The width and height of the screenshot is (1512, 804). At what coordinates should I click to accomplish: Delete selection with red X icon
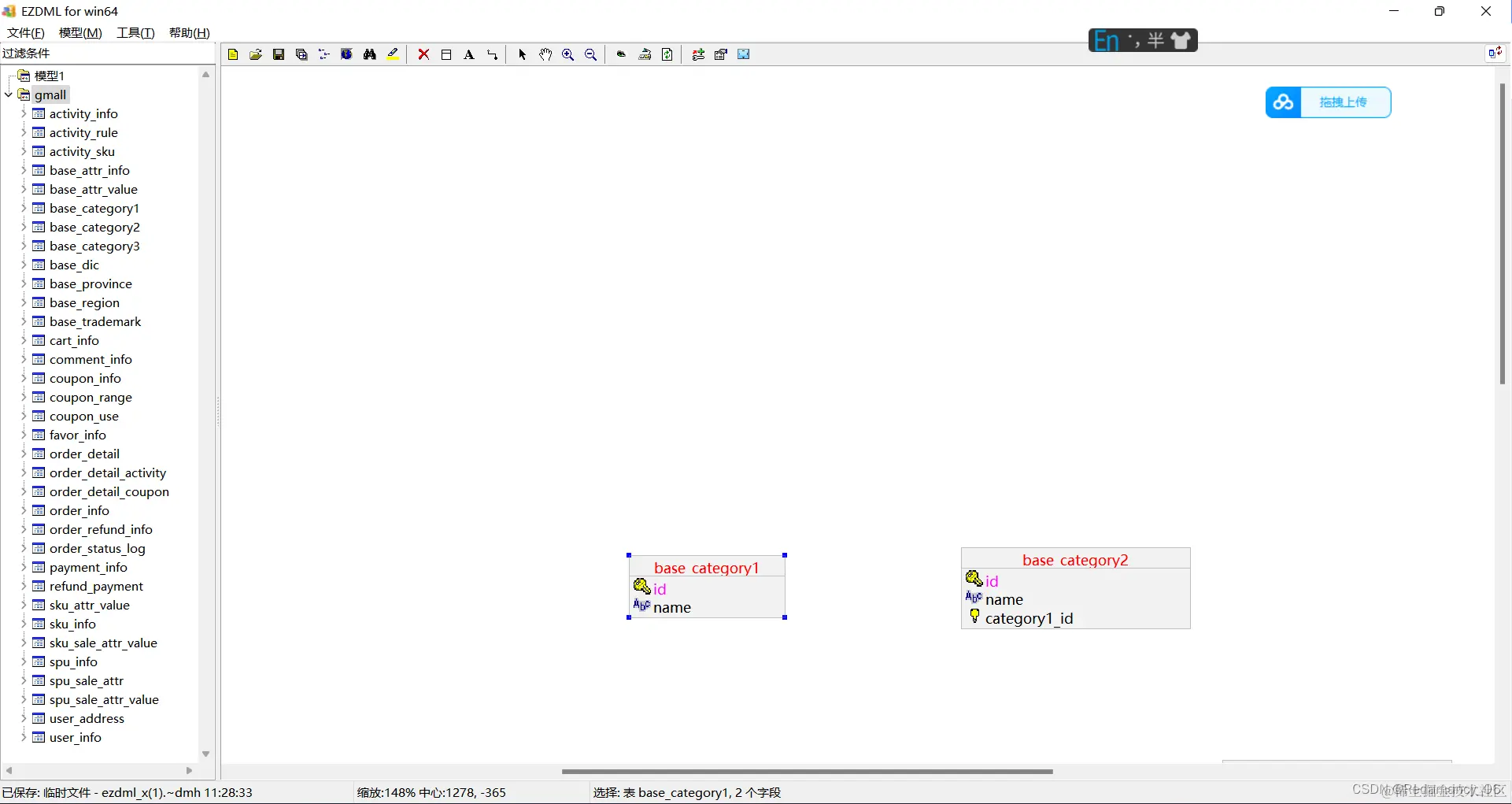(x=423, y=54)
